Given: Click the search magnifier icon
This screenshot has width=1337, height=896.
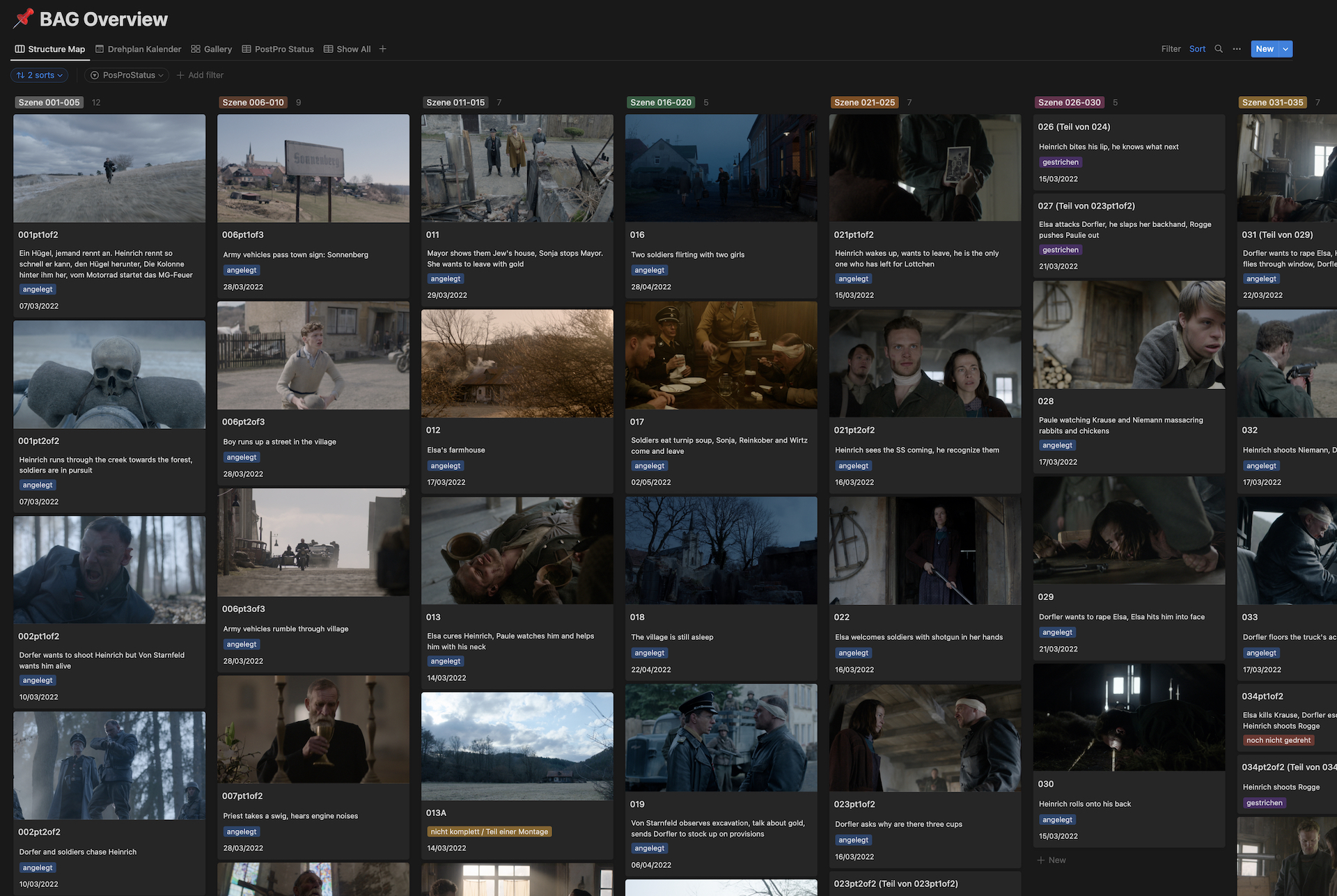Looking at the screenshot, I should pyautogui.click(x=1219, y=49).
